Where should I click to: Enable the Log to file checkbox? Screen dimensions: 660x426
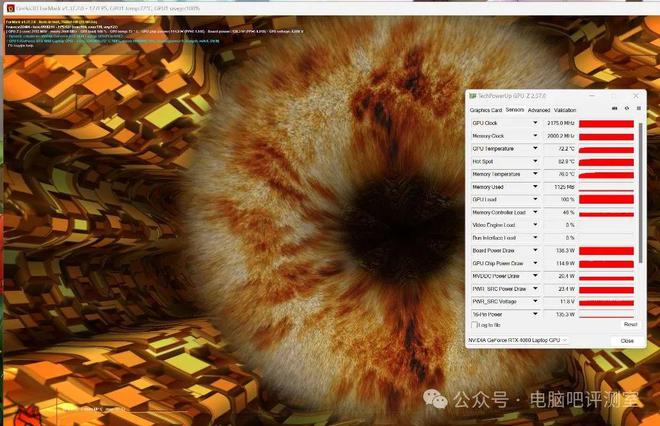[x=474, y=325]
